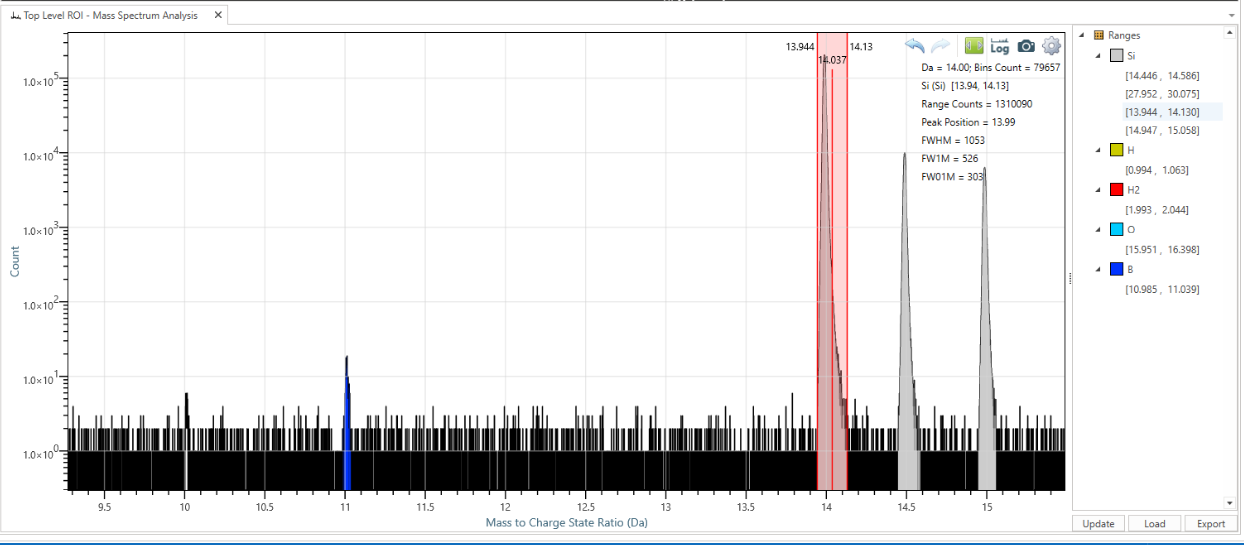The height and width of the screenshot is (545, 1244).
Task: Click the chart icon on the Mass Spectrum tab
Action: tap(16, 16)
